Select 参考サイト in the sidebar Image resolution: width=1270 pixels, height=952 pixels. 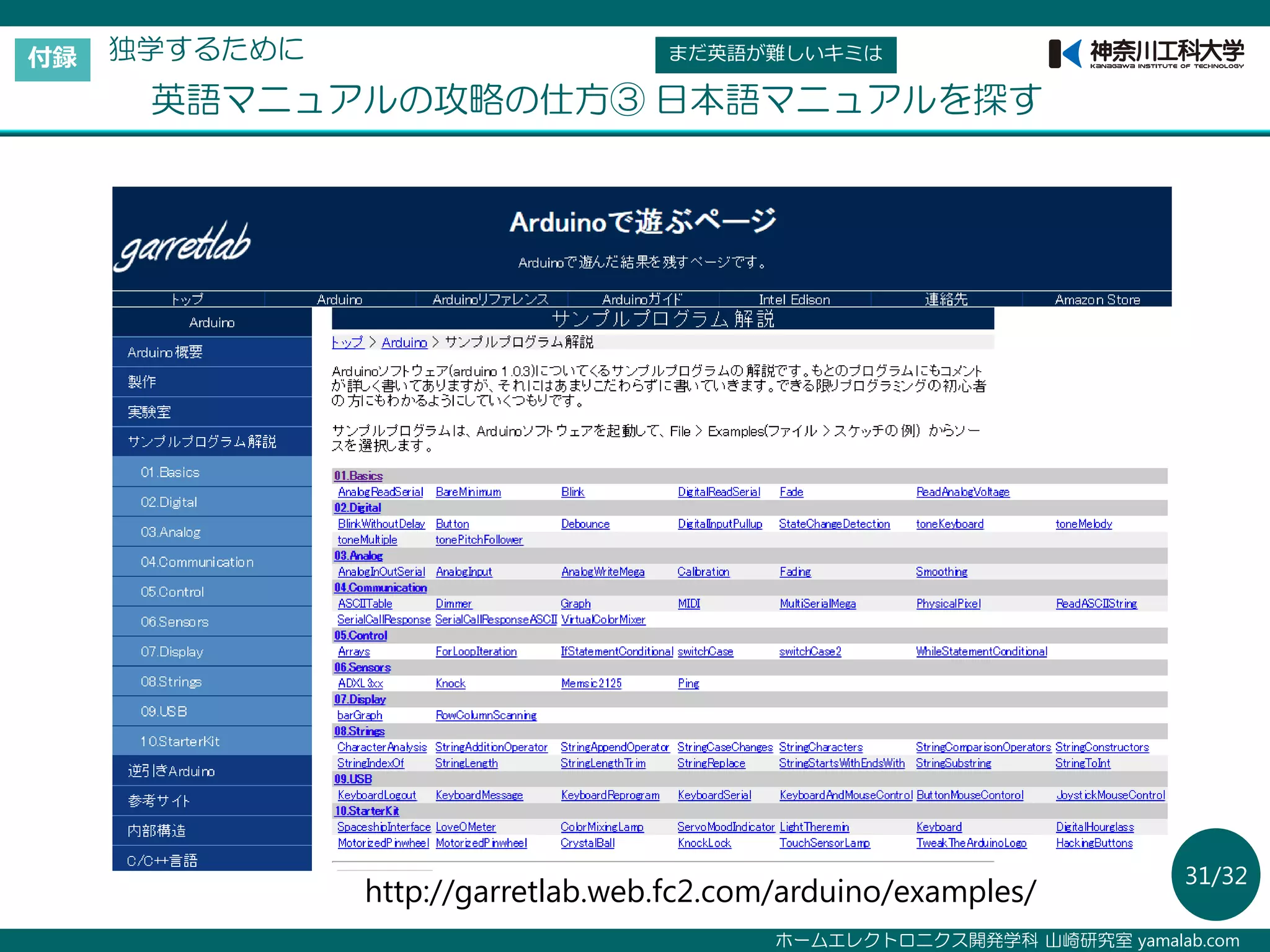212,801
